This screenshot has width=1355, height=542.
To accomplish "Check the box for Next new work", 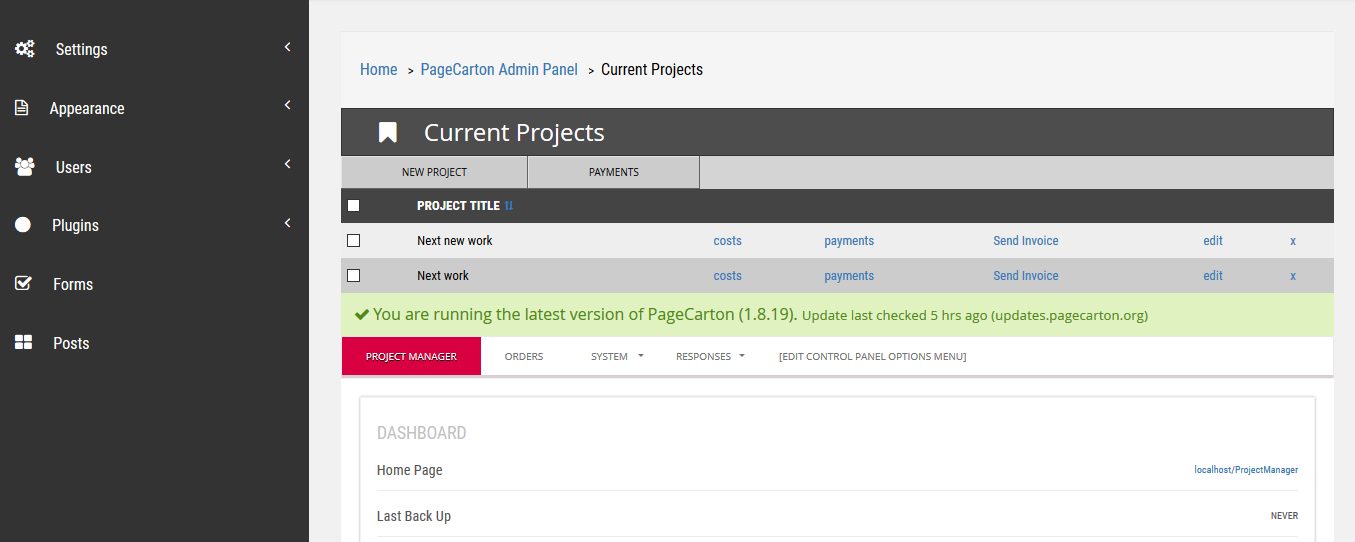I will click(x=353, y=240).
